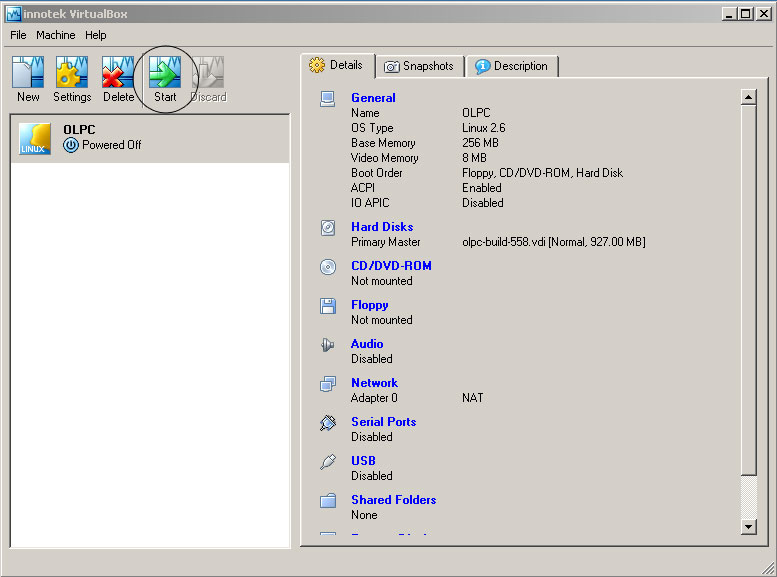Click the Powered Off status icon

[71, 145]
